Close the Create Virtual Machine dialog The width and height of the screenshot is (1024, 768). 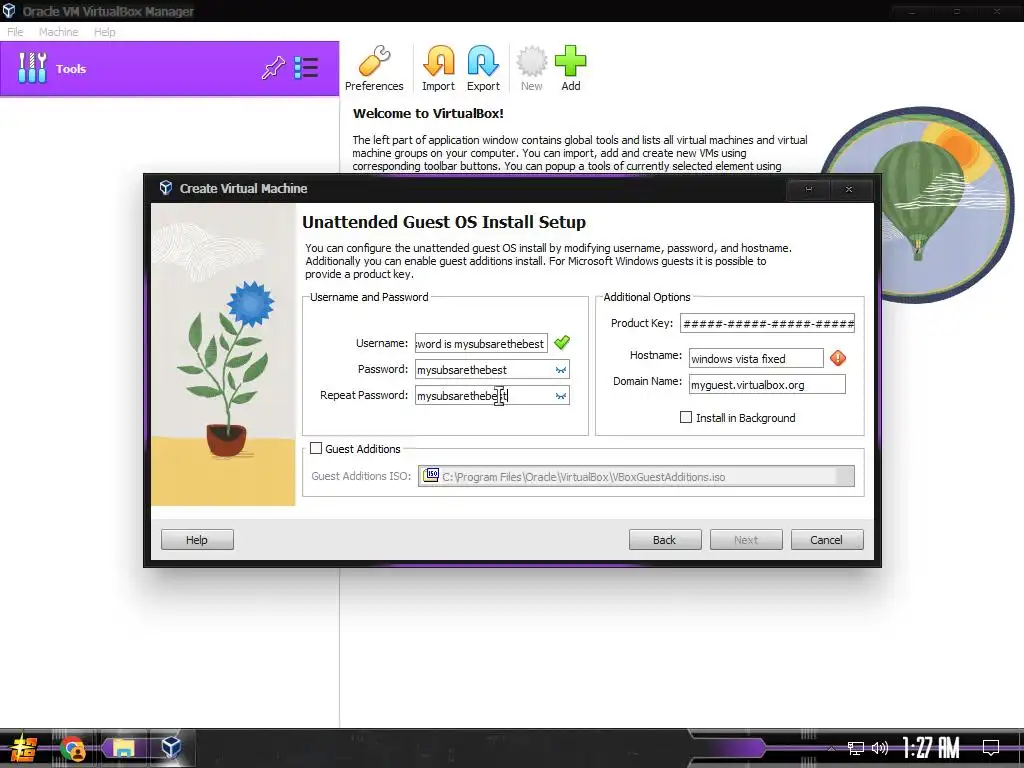tap(849, 189)
